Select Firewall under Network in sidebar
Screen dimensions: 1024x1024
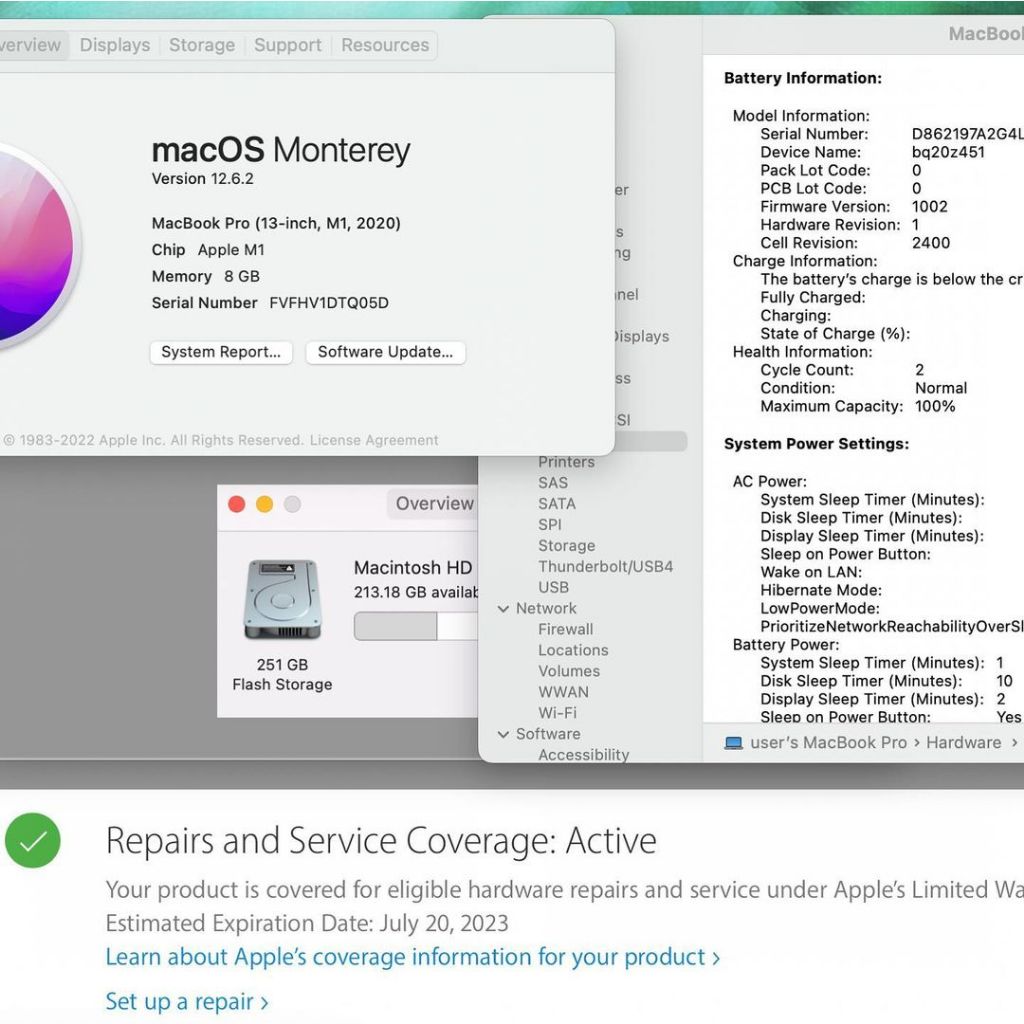565,629
